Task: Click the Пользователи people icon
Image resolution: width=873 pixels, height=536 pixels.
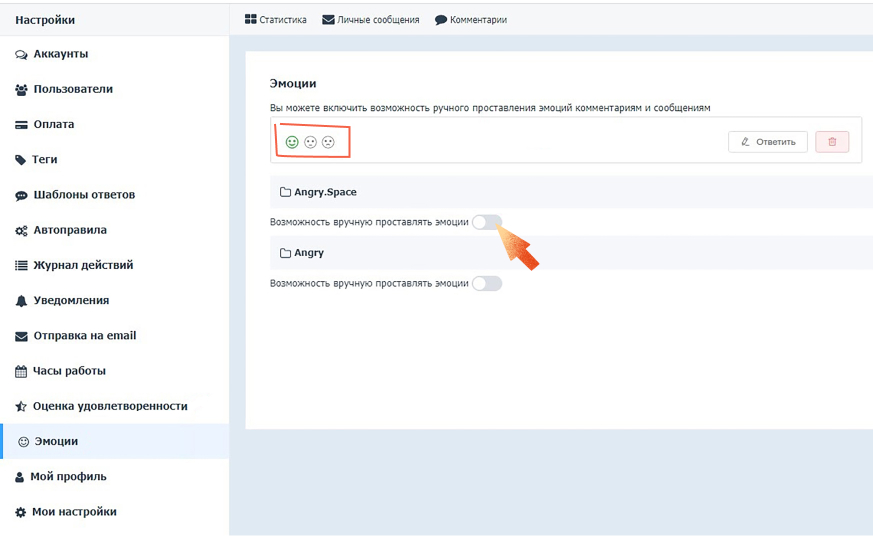Action: click(21, 90)
